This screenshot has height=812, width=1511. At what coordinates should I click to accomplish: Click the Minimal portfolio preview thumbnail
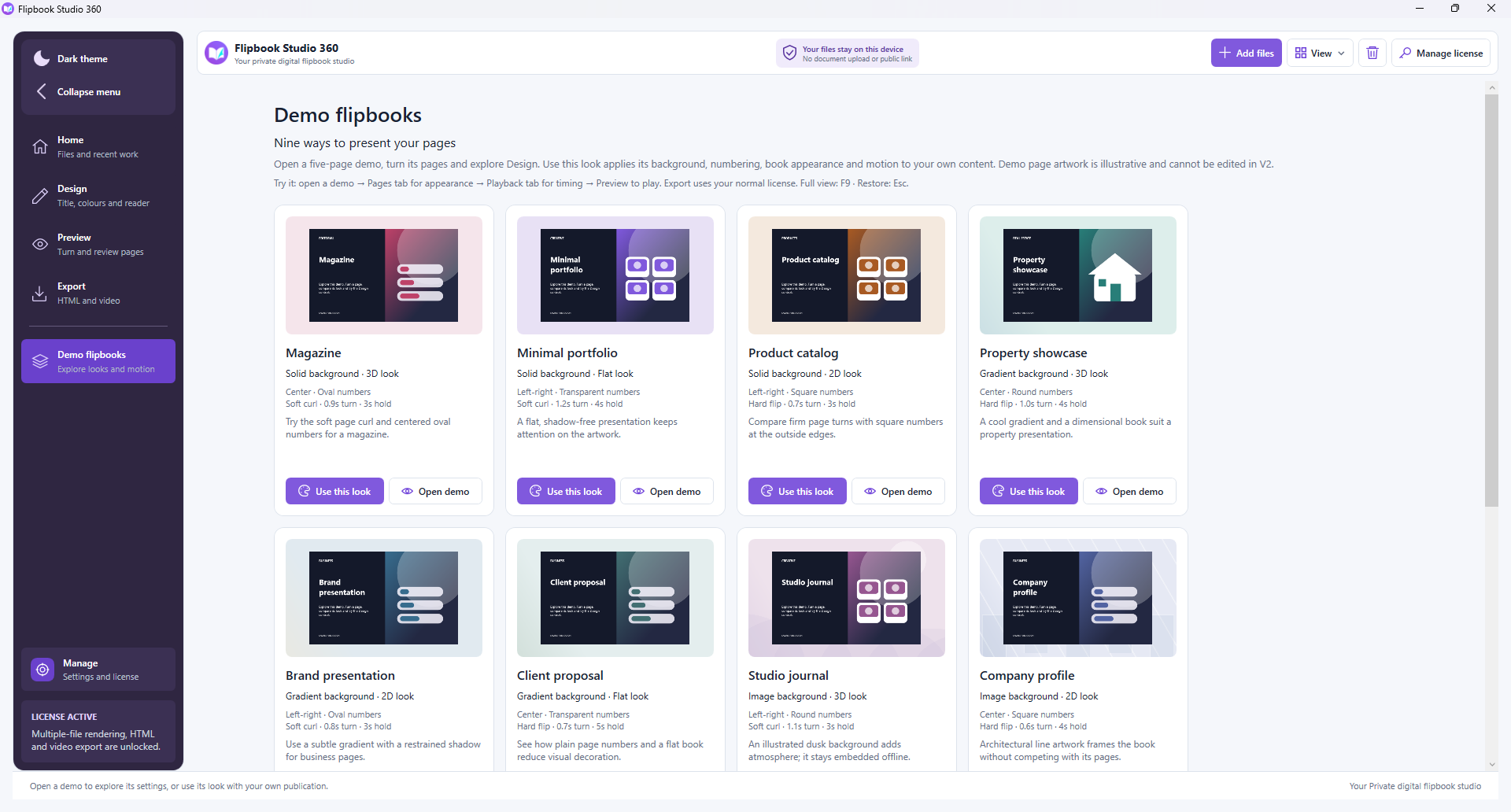[x=615, y=275]
